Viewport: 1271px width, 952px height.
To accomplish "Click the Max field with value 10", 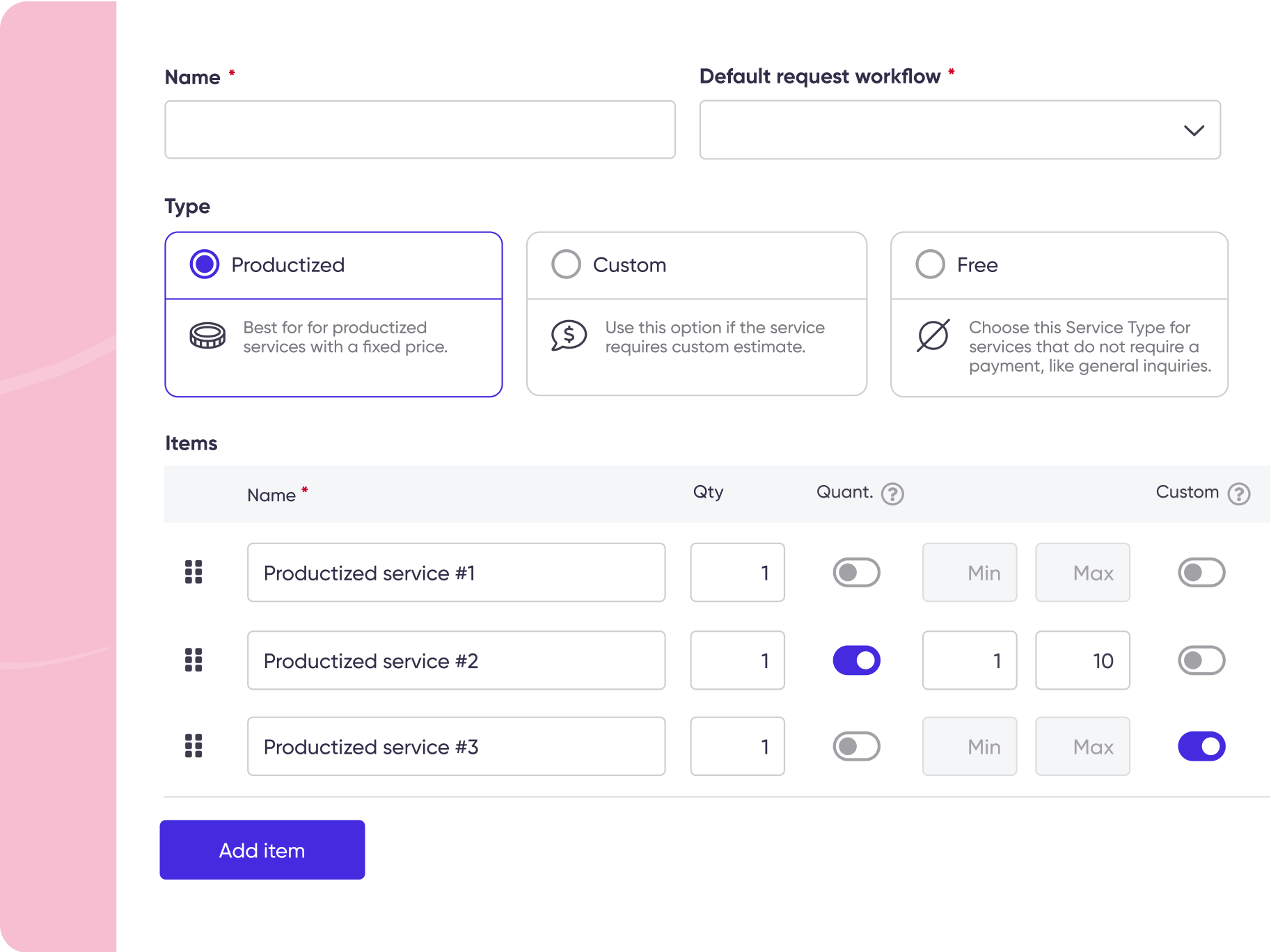I will (x=1082, y=660).
